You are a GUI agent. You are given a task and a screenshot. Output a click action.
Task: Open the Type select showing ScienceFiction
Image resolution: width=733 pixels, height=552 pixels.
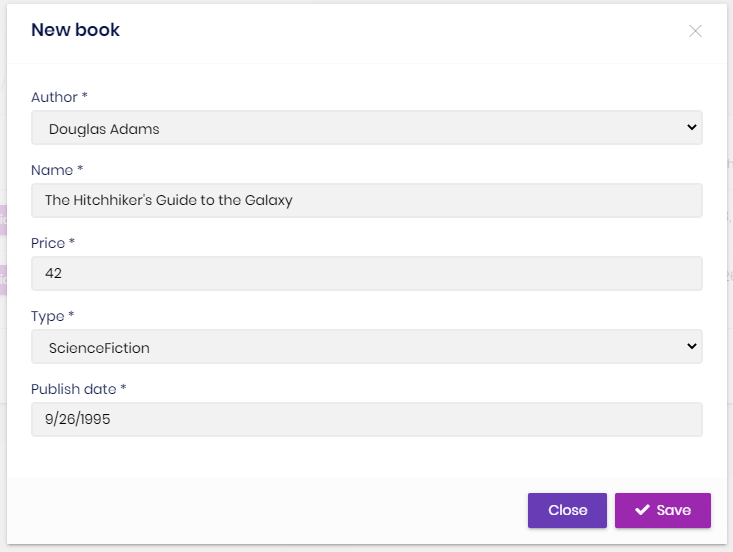point(366,346)
